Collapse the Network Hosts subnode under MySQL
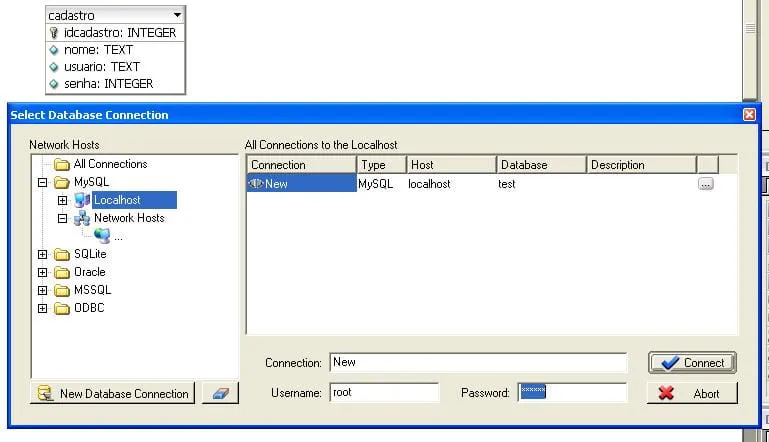The image size is (769, 442). click(62, 218)
